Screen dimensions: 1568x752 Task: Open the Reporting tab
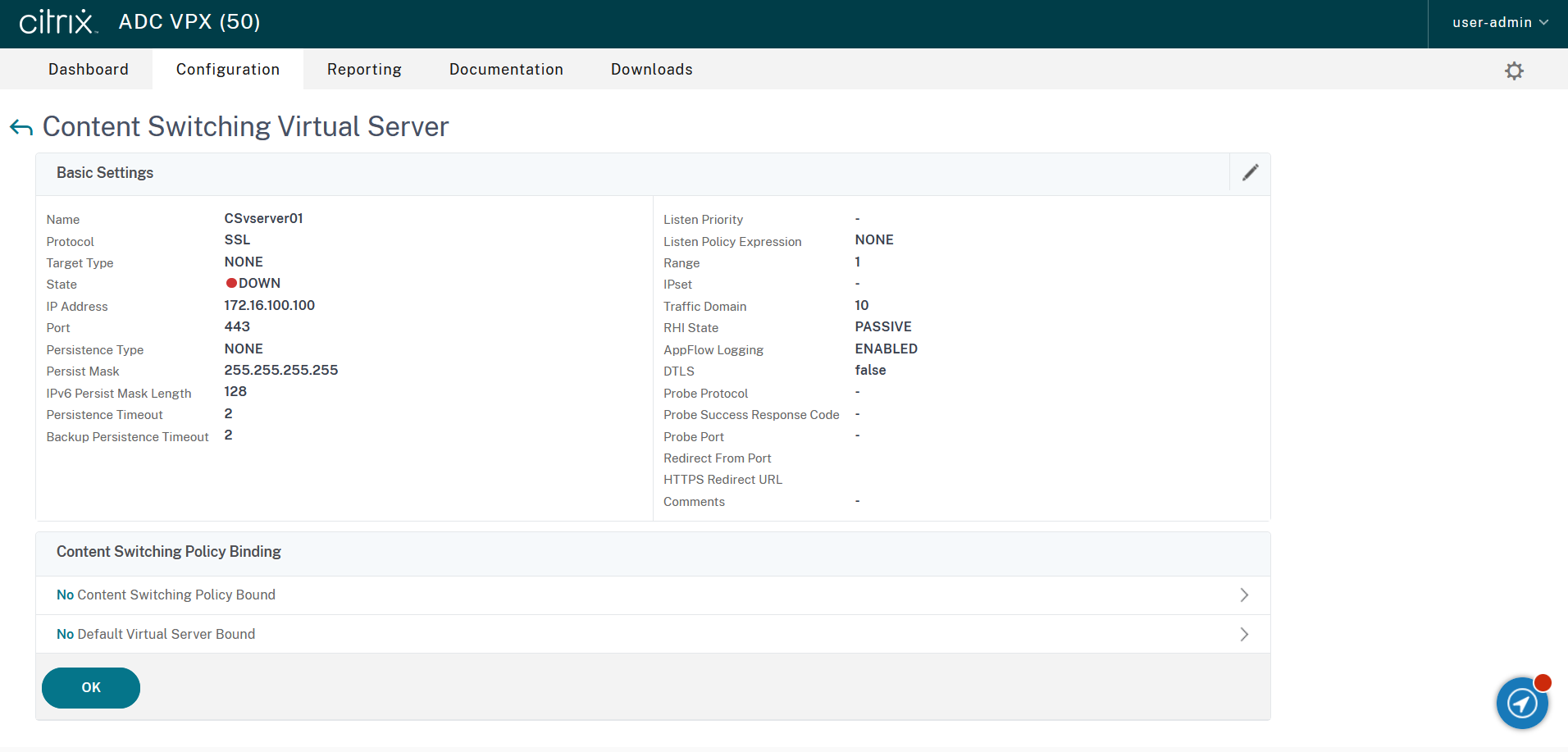pyautogui.click(x=364, y=70)
